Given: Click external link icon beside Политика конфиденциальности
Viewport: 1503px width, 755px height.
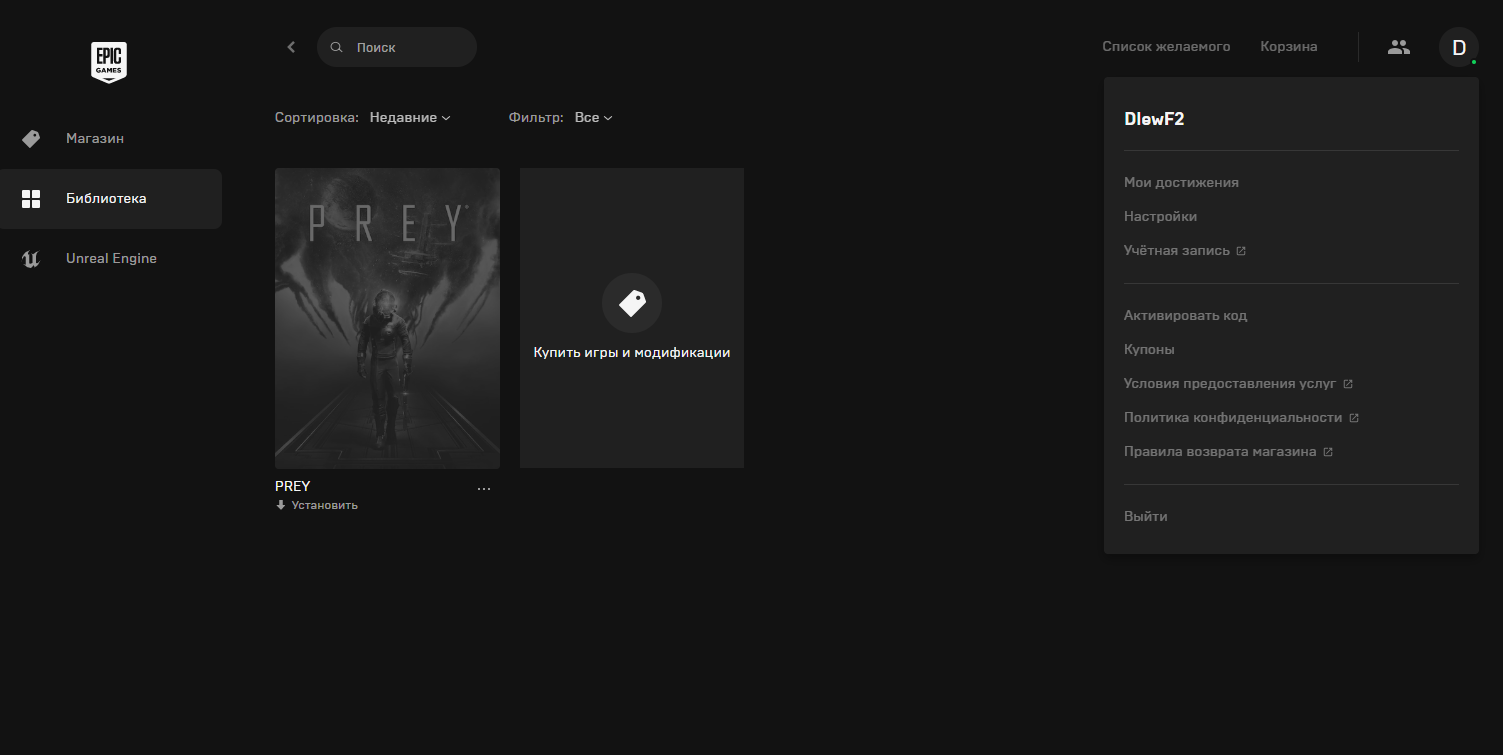Looking at the screenshot, I should click(x=1354, y=418).
